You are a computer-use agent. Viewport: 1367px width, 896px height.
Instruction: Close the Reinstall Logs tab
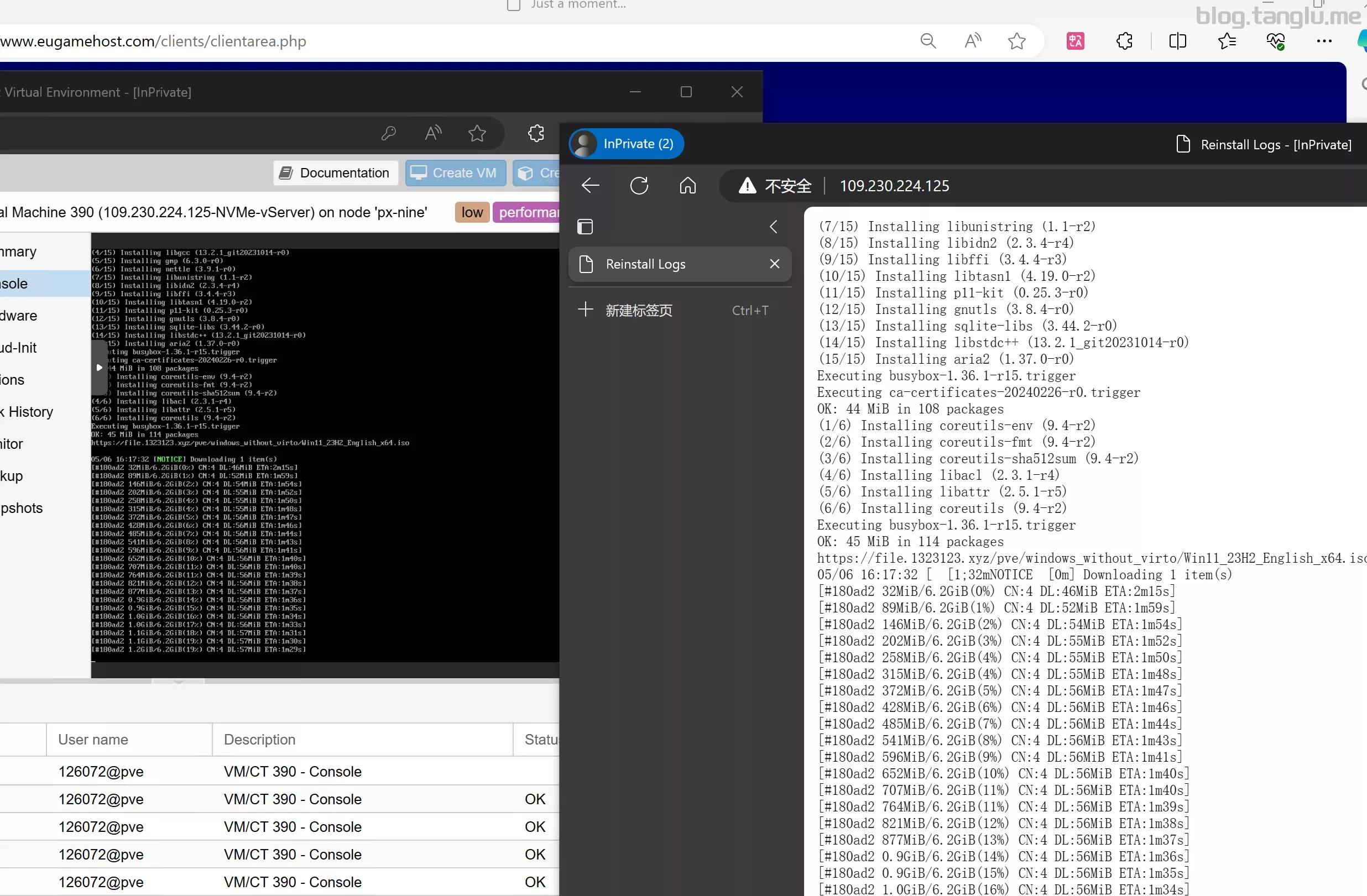tap(774, 264)
